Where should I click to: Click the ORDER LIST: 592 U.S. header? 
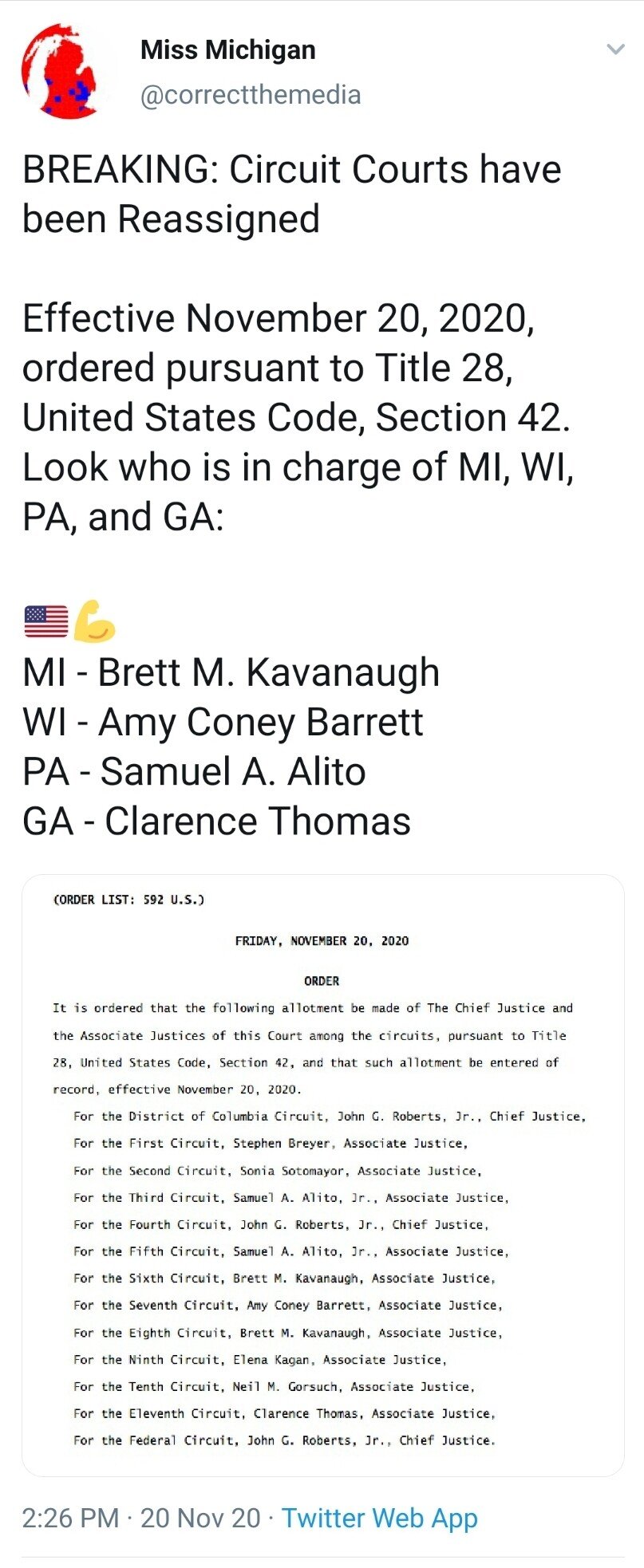click(x=128, y=900)
